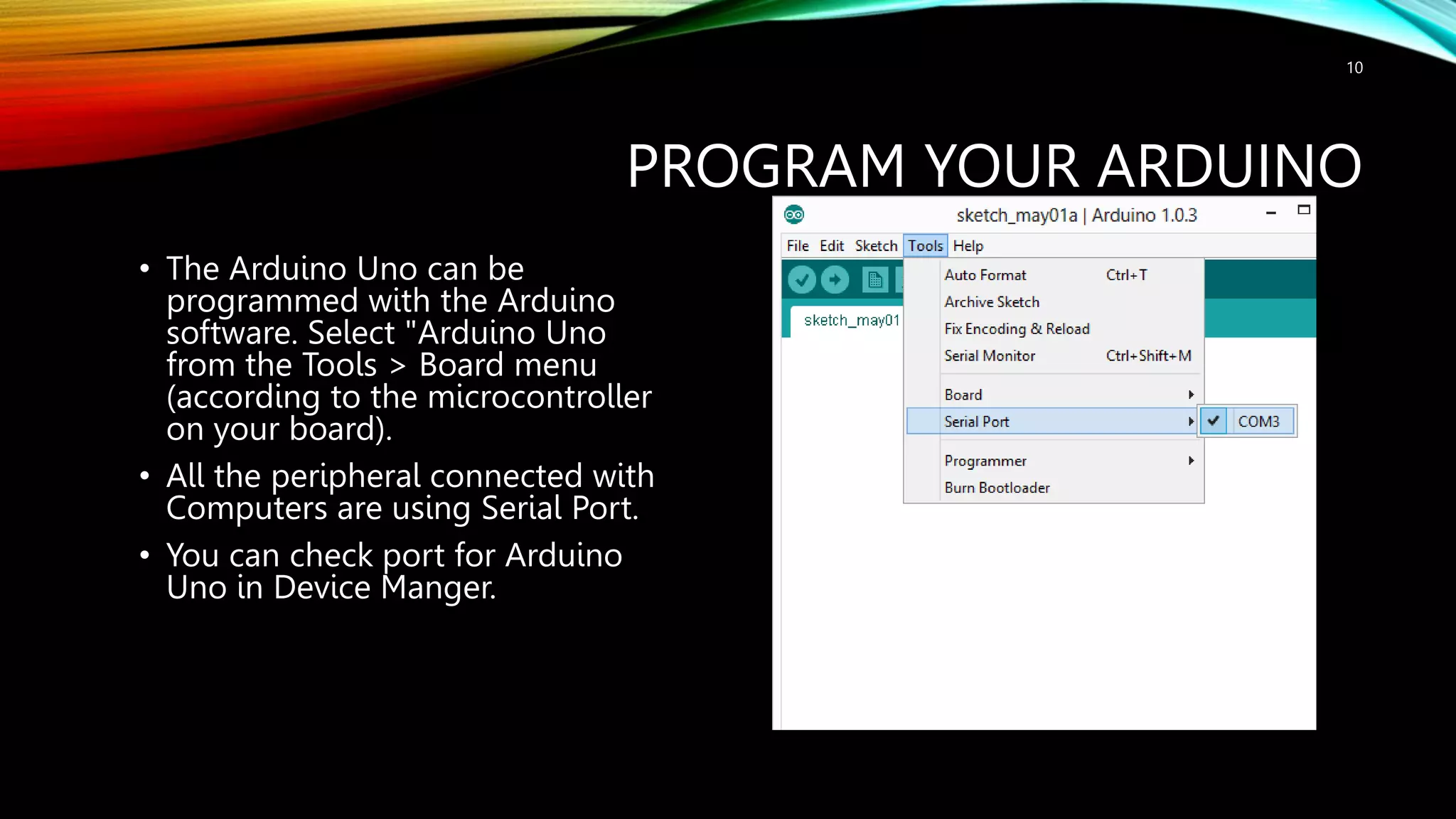Close the open Tools menu

926,246
